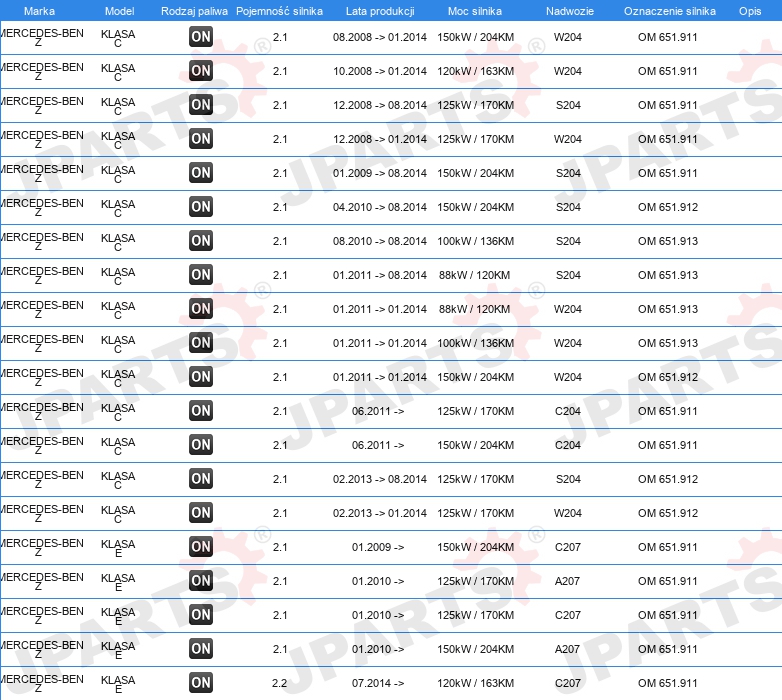Image resolution: width=782 pixels, height=700 pixels.
Task: Click OM 651.913 in the 08.2010 row
Action: [668, 241]
